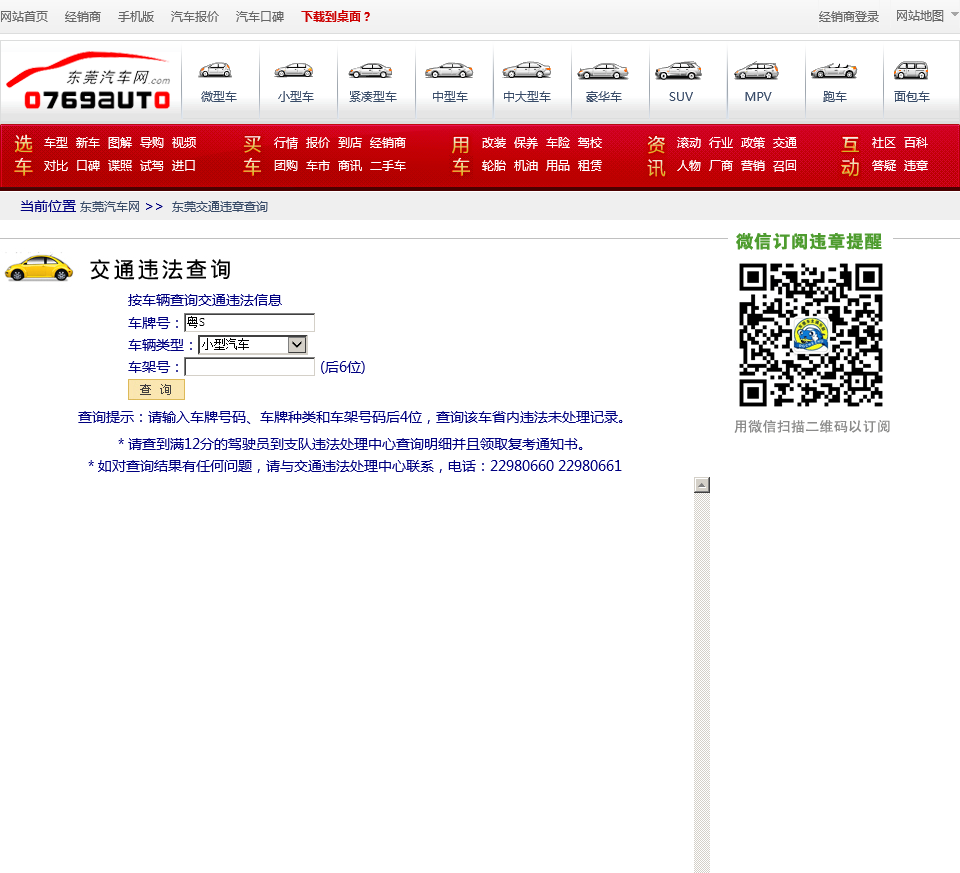Open 经销商 in top bar

click(x=83, y=17)
